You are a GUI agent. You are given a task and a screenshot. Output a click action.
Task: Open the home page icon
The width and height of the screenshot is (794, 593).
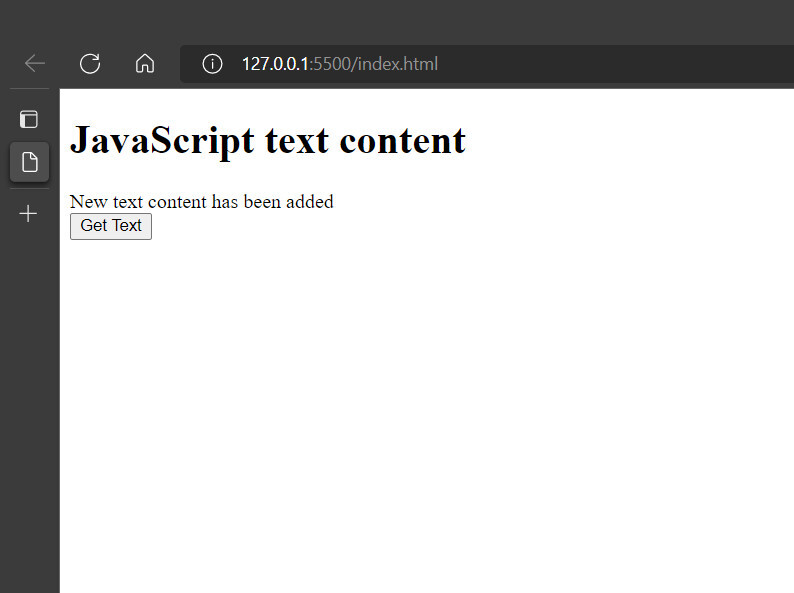[145, 63]
